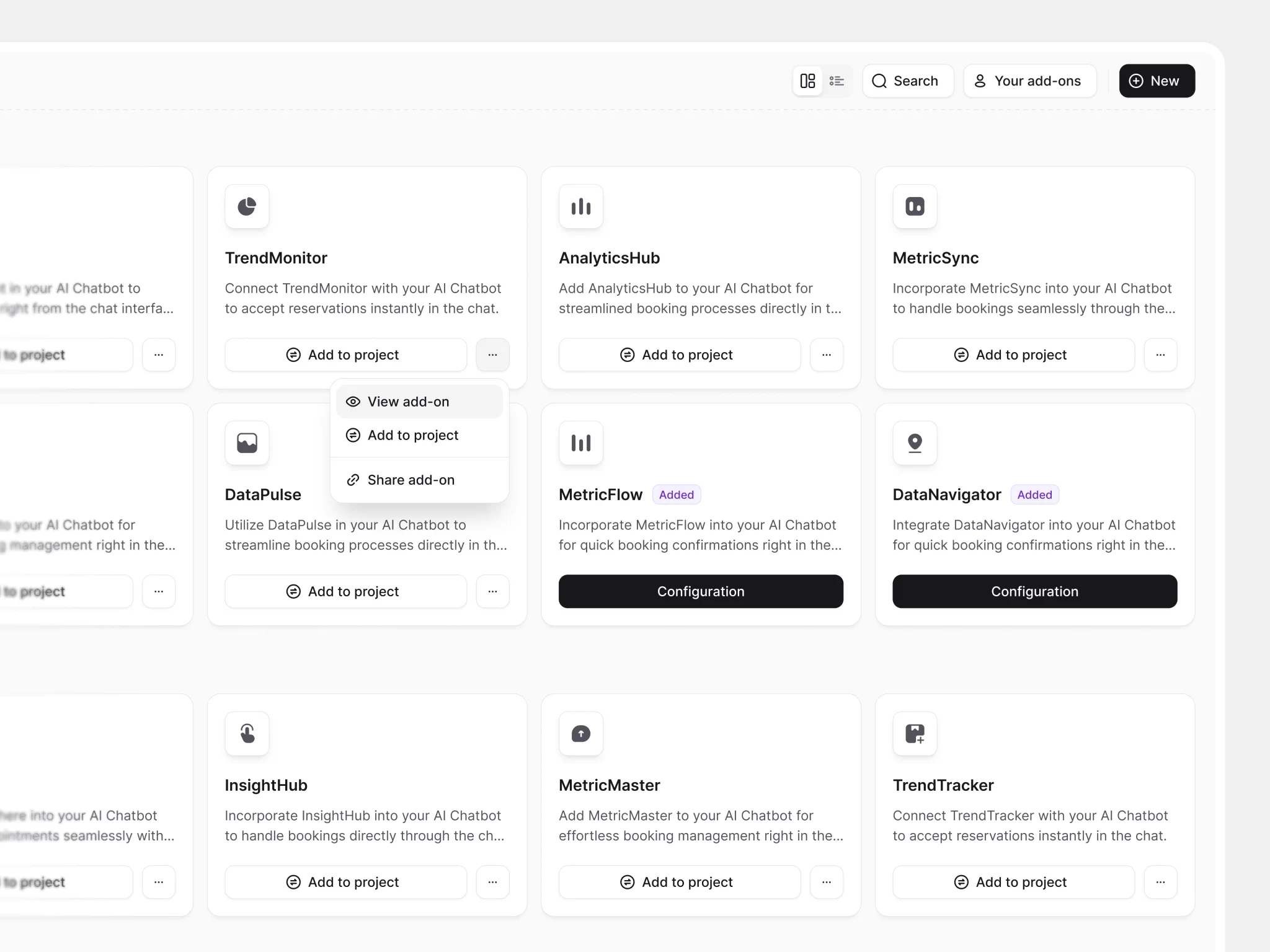
Task: Create a New add-on
Action: (x=1157, y=81)
